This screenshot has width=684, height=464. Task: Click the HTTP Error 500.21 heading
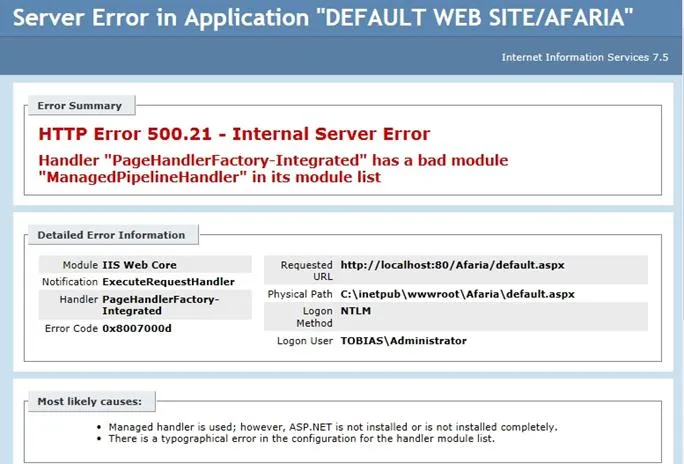(x=234, y=134)
